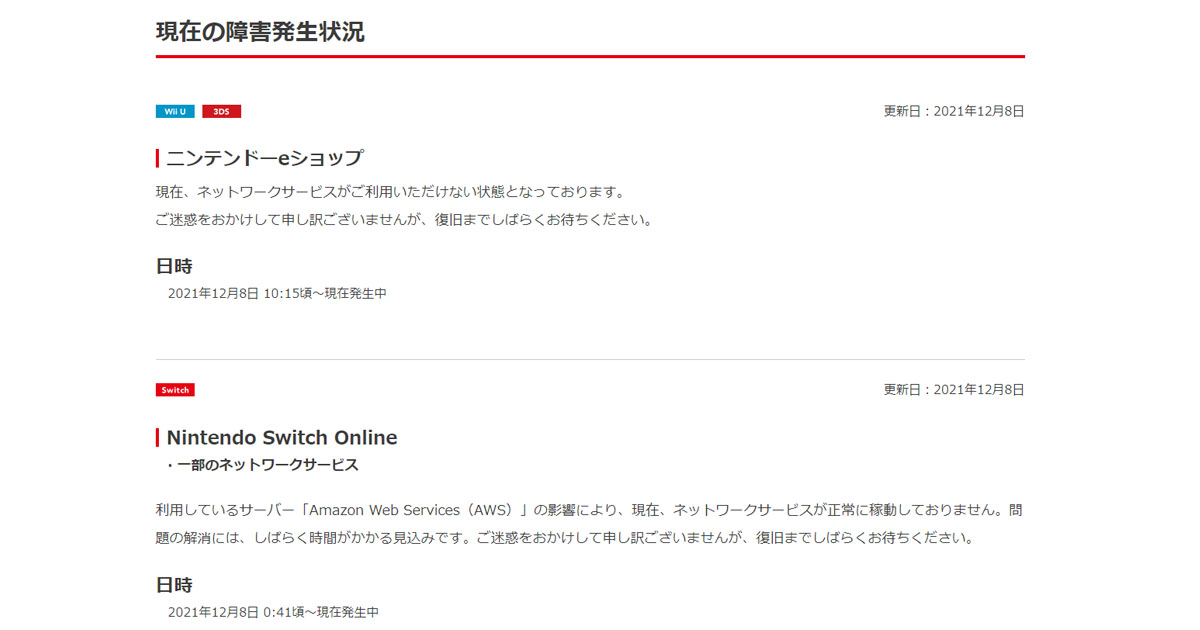Click the 日時 heading under the eShop notice
The image size is (1200, 630).
(x=174, y=266)
